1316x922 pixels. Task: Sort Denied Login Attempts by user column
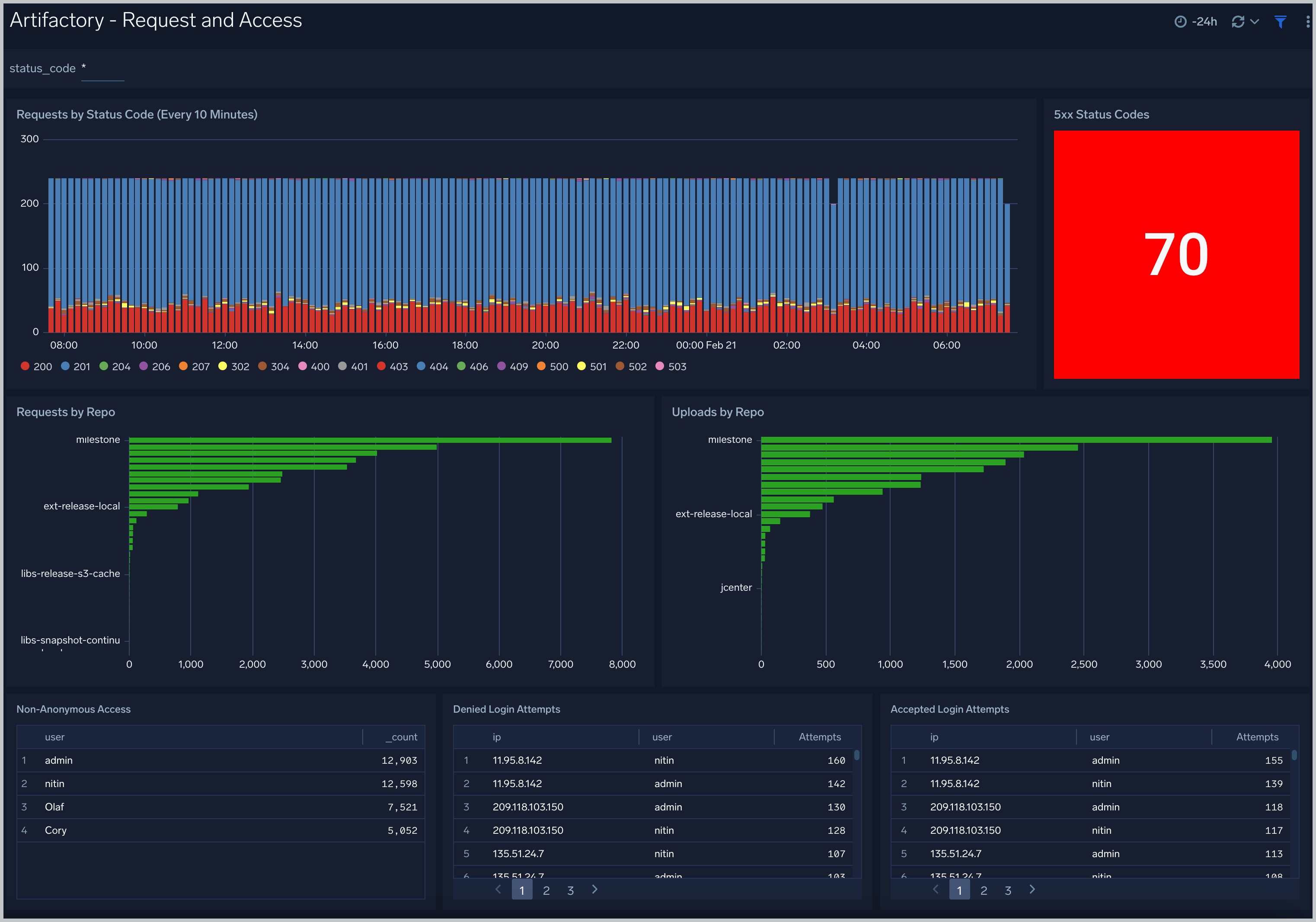click(x=662, y=737)
